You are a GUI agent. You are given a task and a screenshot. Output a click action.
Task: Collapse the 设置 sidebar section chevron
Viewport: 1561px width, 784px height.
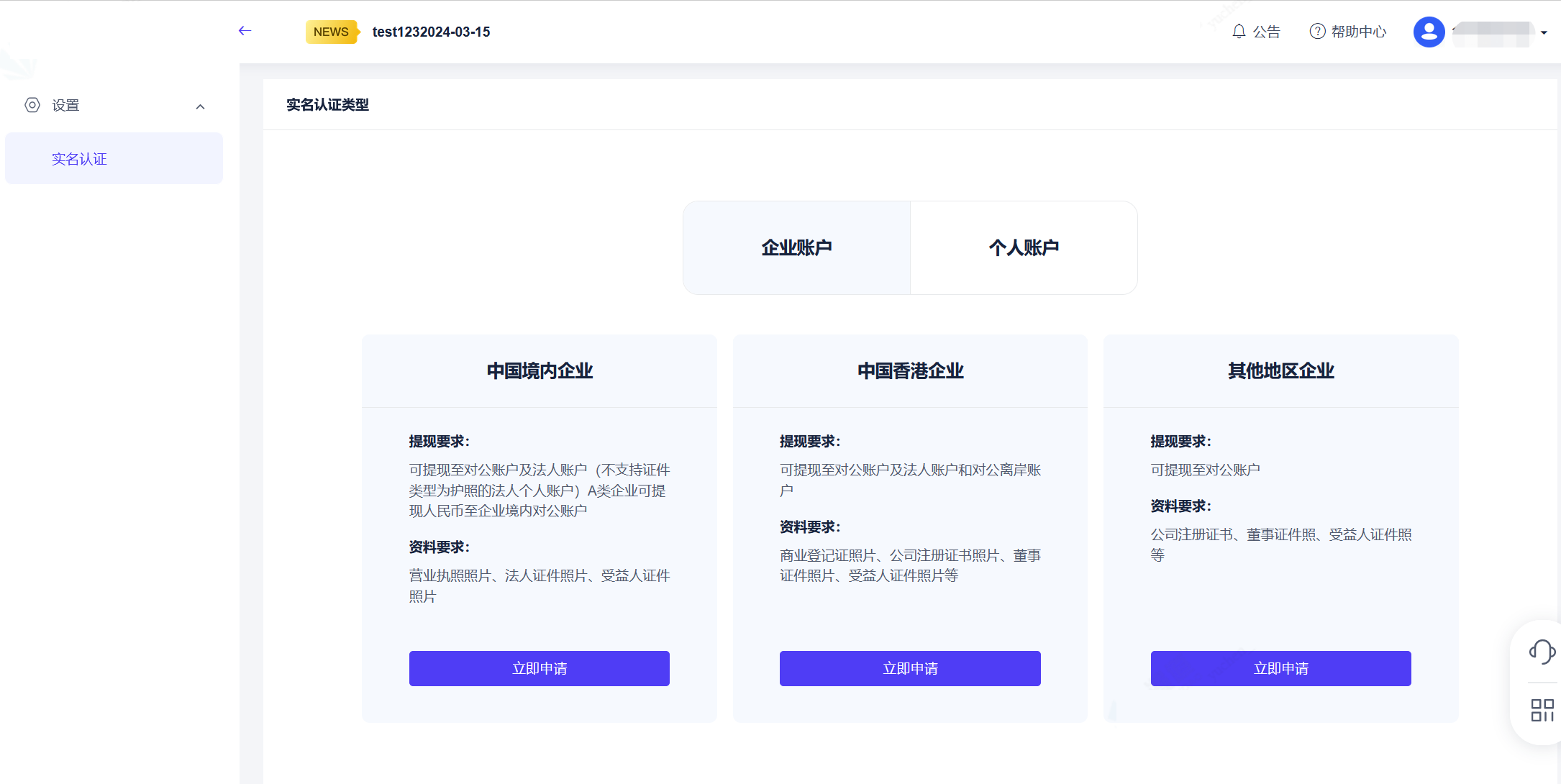coord(200,107)
